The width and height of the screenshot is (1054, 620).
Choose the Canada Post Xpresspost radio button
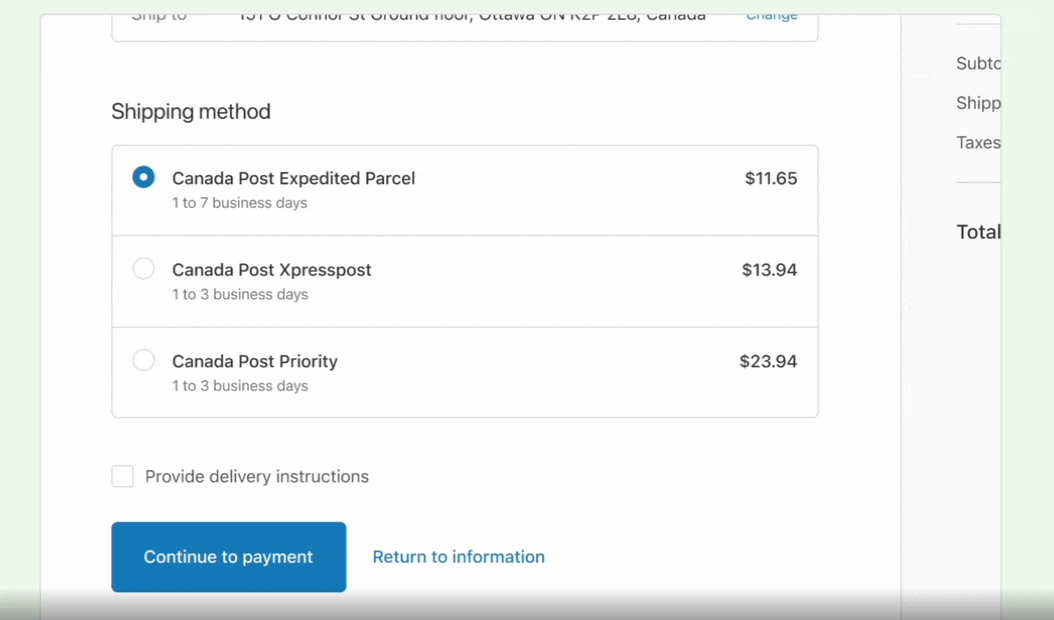click(x=143, y=268)
